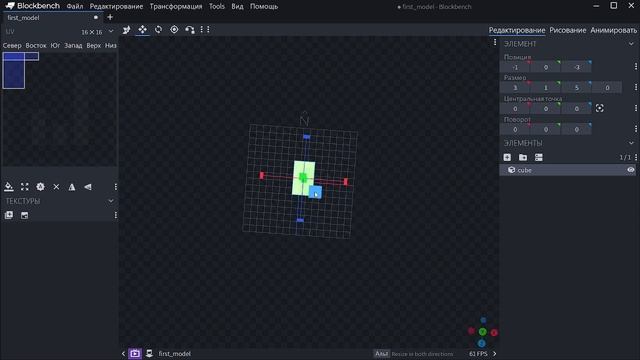
Task: Click the Position Z field showing -3
Action: [576, 67]
